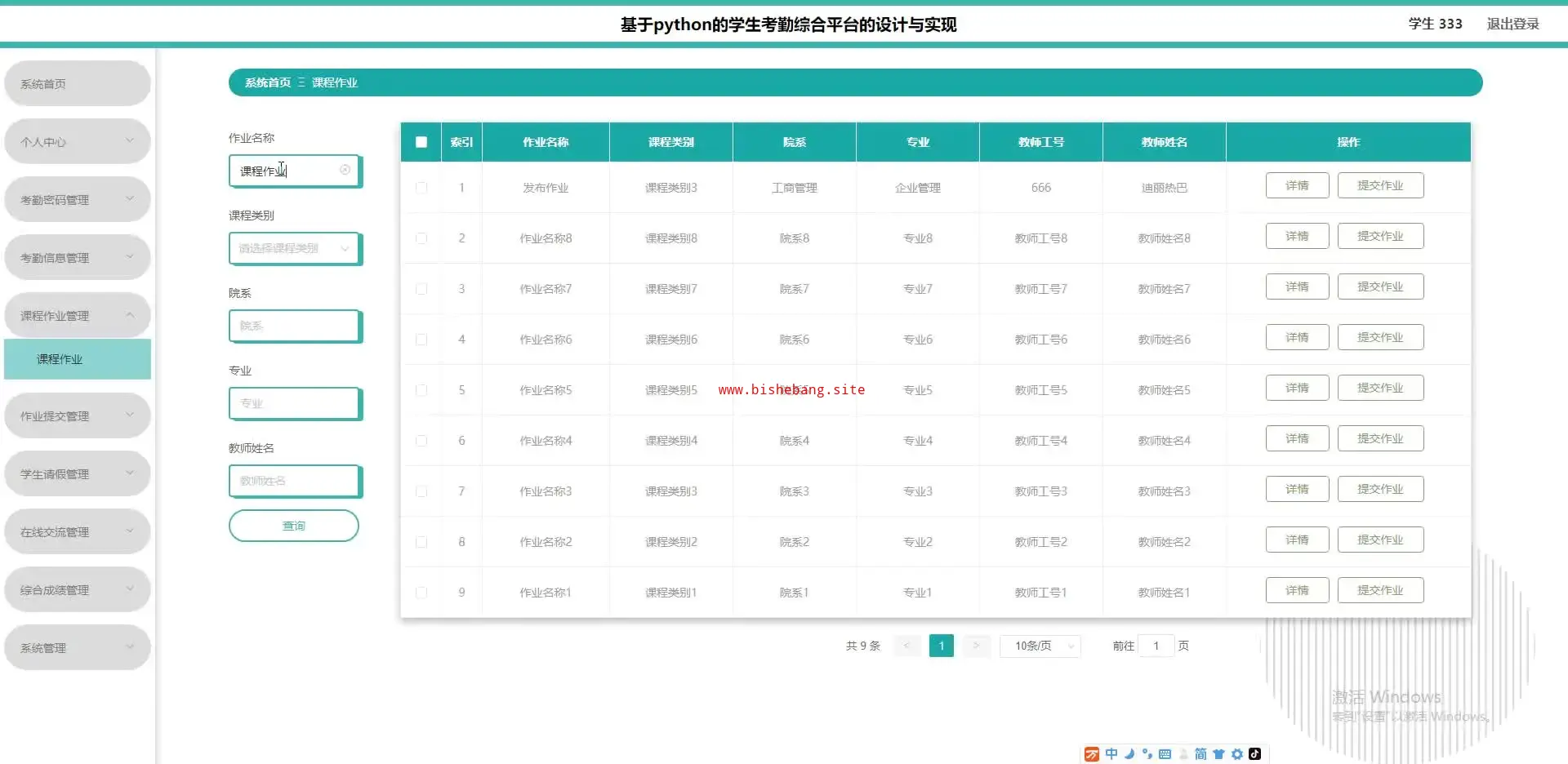Viewport: 1568px width, 764px height.
Task: Click 提交作业 for the 作业名称4 row
Action: click(1380, 438)
